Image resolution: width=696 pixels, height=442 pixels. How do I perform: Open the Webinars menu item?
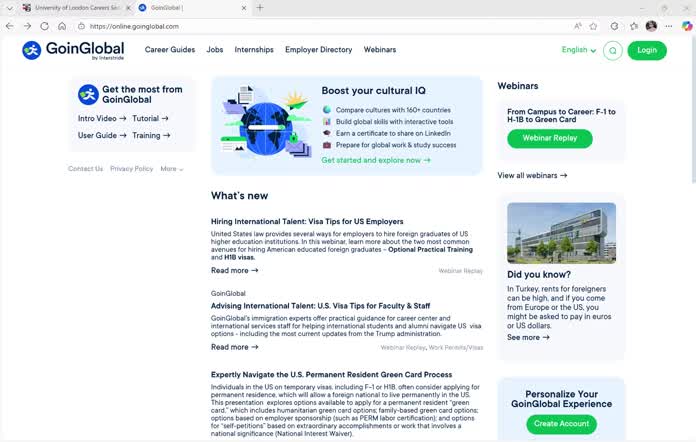pos(380,50)
